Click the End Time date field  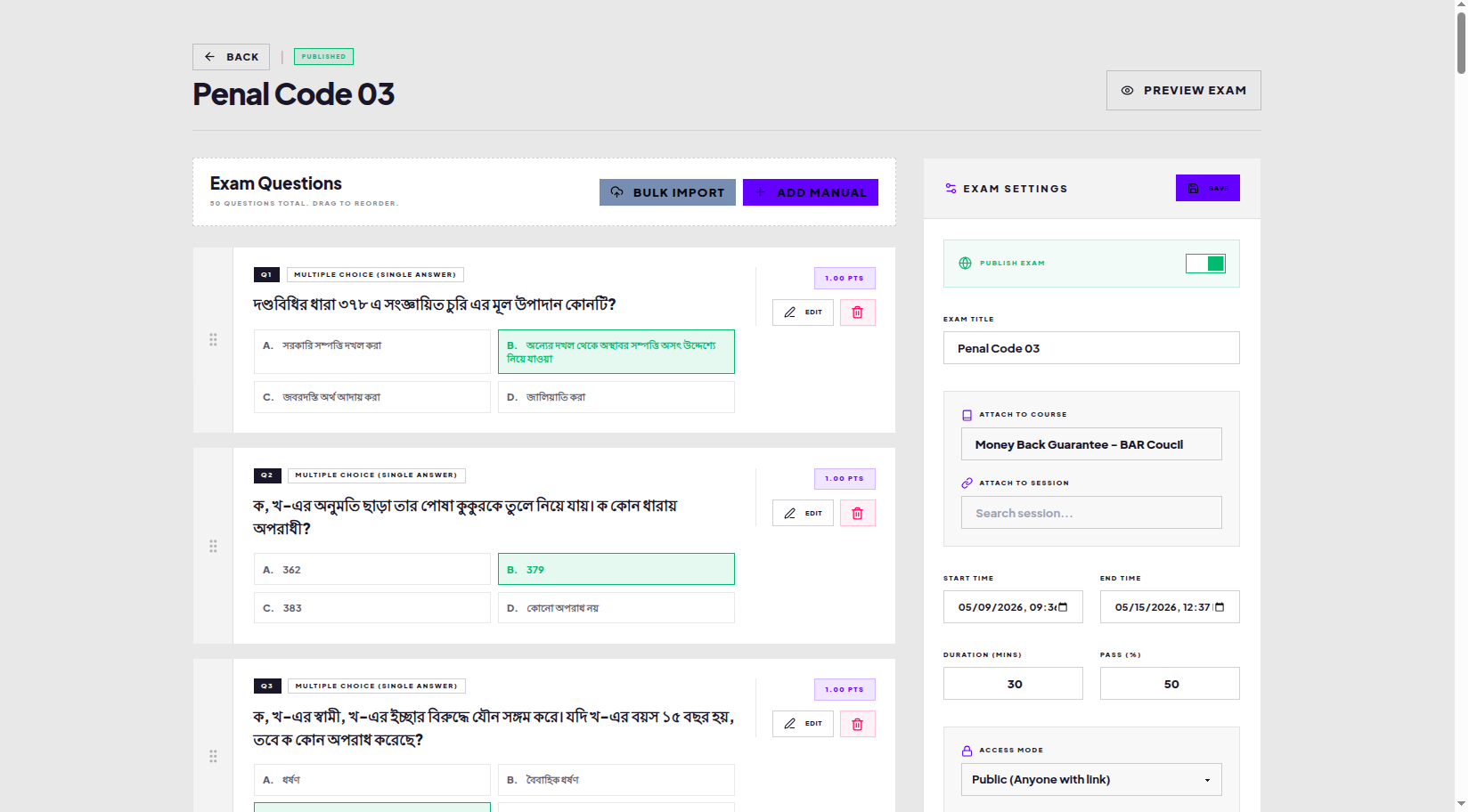pos(1170,607)
